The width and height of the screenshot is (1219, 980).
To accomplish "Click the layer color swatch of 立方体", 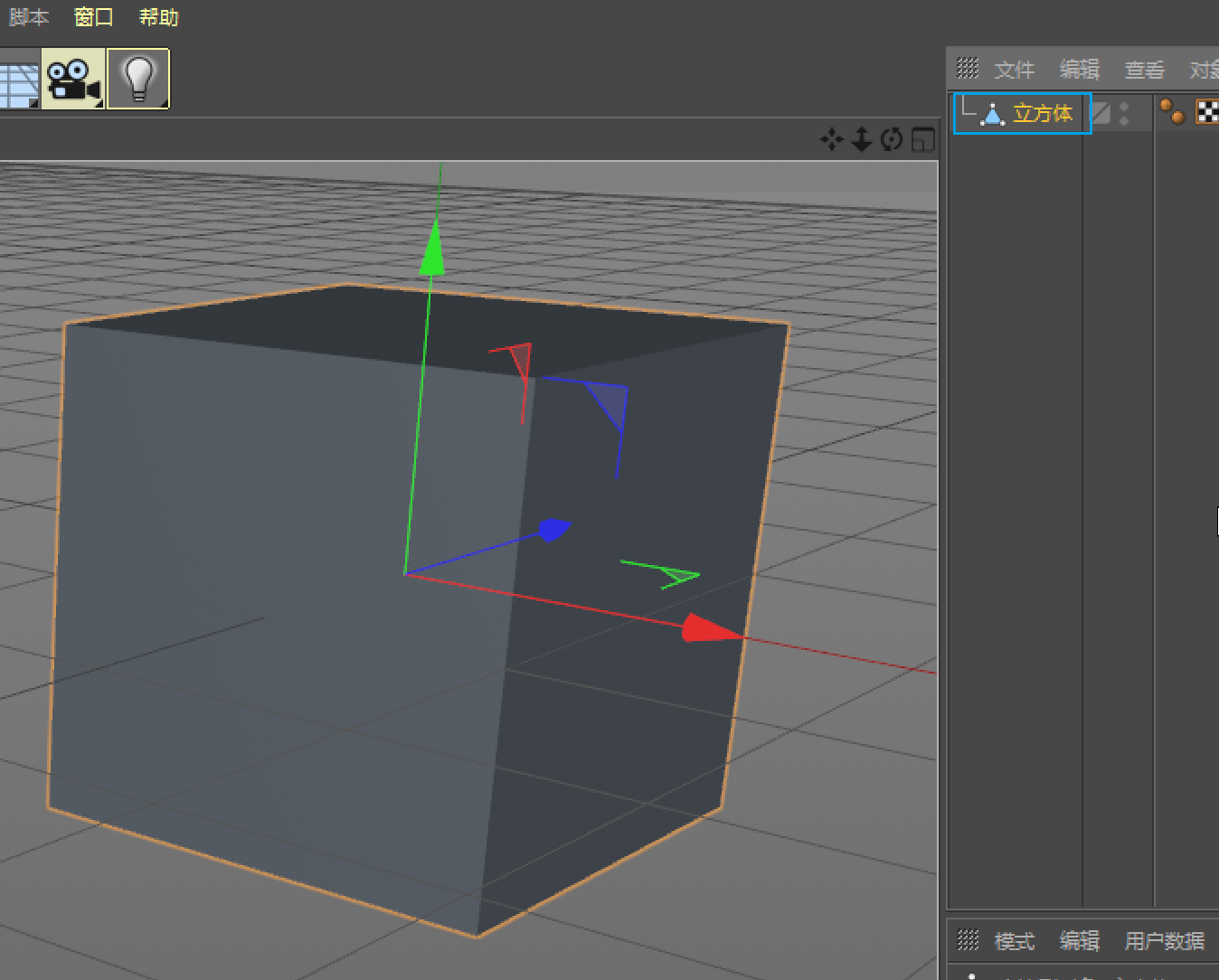I will point(1101,113).
